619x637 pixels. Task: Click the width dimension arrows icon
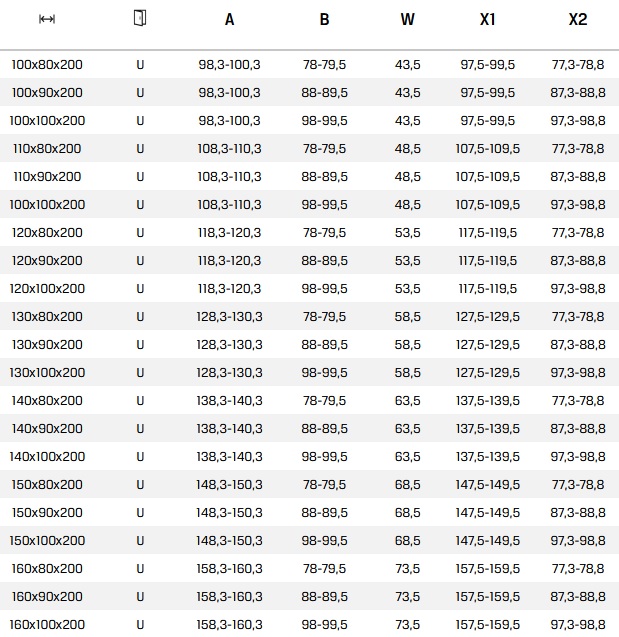point(47,19)
